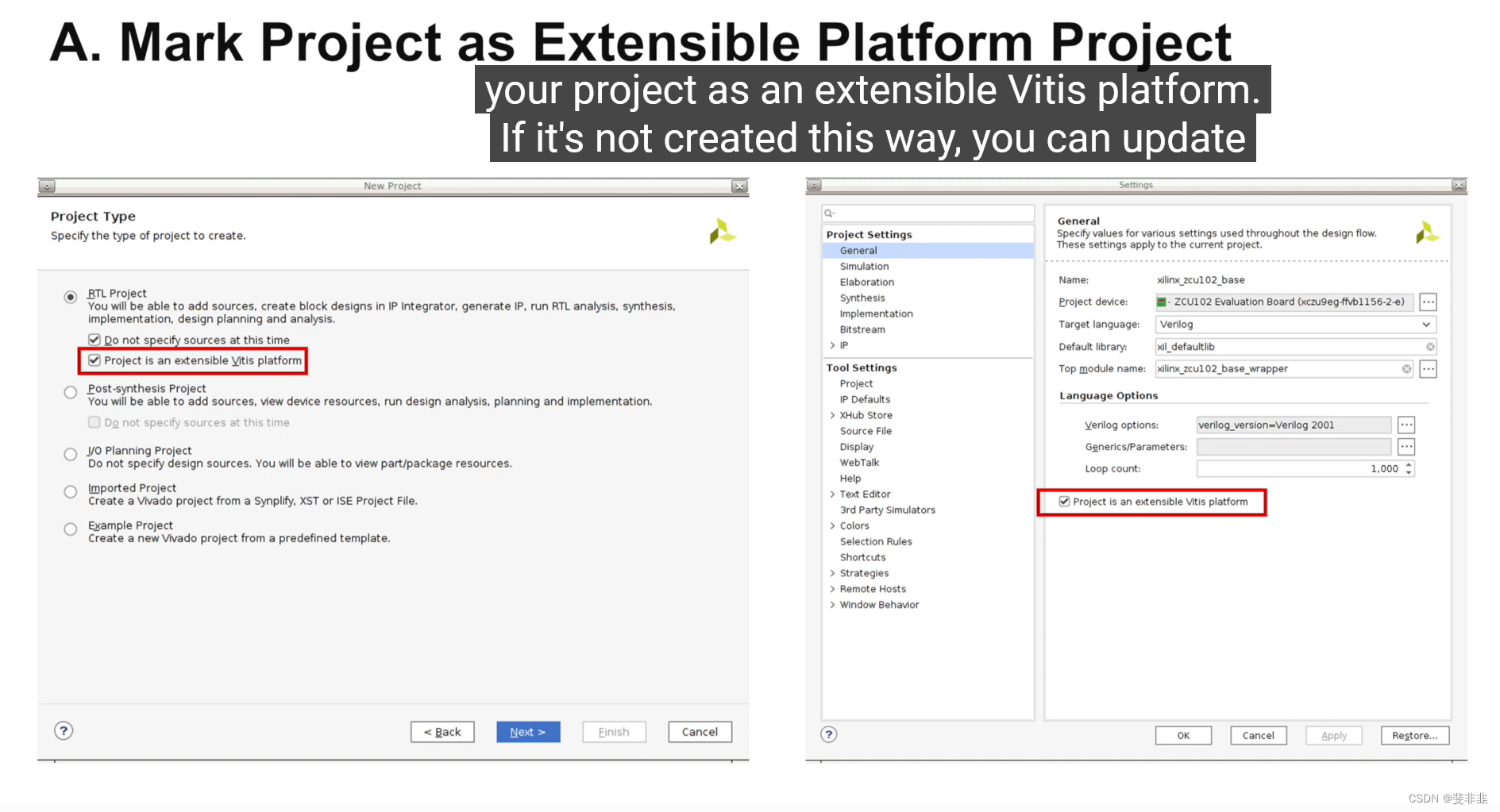Open Help item under Tool Settings
1500x812 pixels.
click(850, 478)
